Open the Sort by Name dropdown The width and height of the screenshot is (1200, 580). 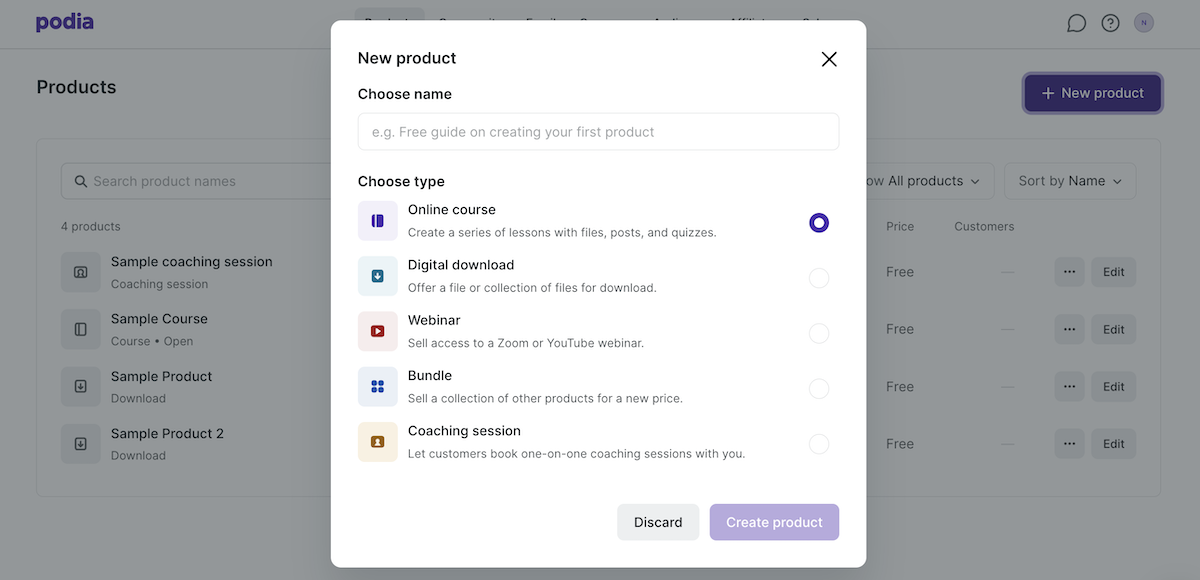pos(1070,181)
